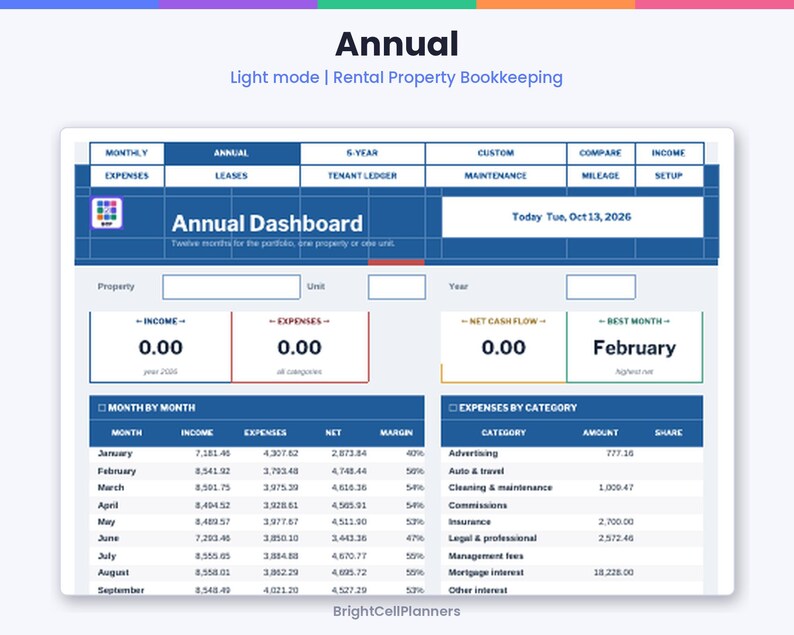Click the MONTH column header
The height and width of the screenshot is (635, 794).
point(127,433)
